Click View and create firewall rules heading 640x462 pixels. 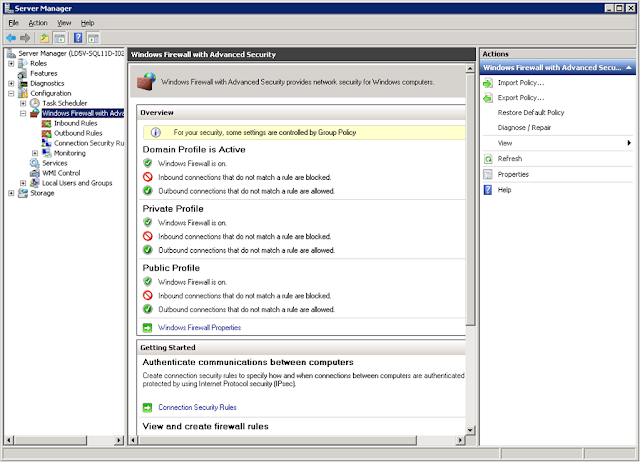(x=205, y=426)
